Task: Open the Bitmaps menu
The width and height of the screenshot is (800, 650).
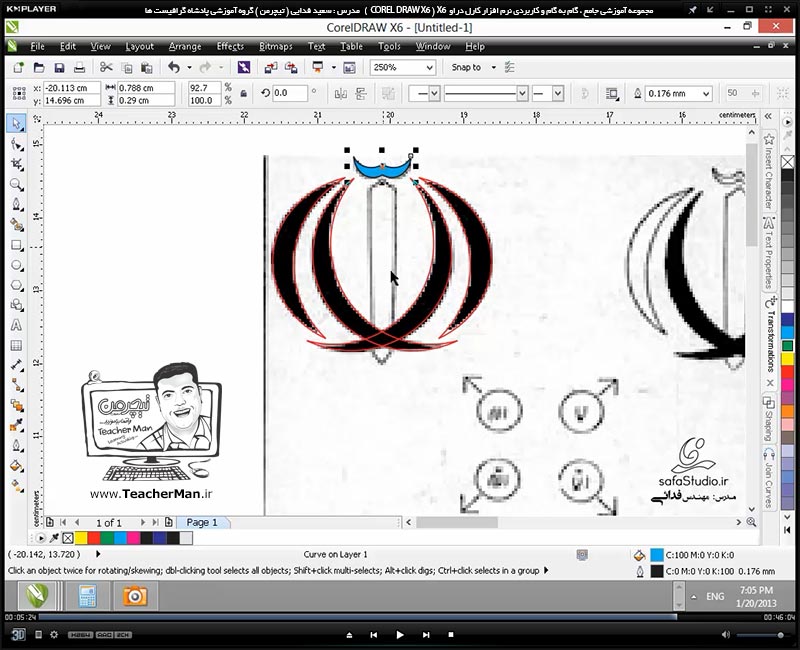Action: pyautogui.click(x=276, y=46)
